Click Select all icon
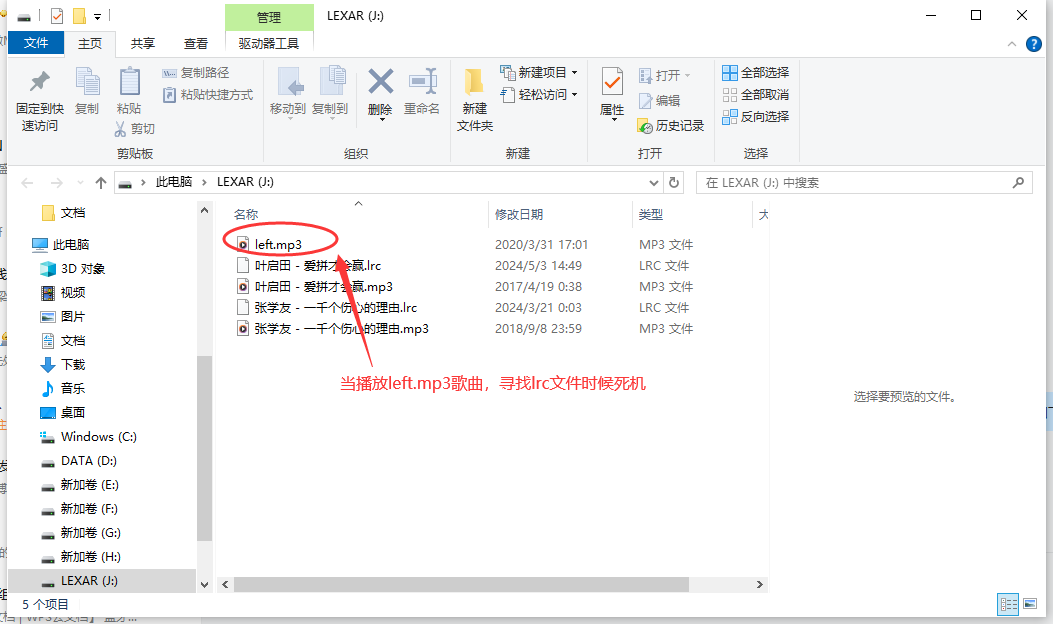The image size is (1053, 624). (730, 73)
